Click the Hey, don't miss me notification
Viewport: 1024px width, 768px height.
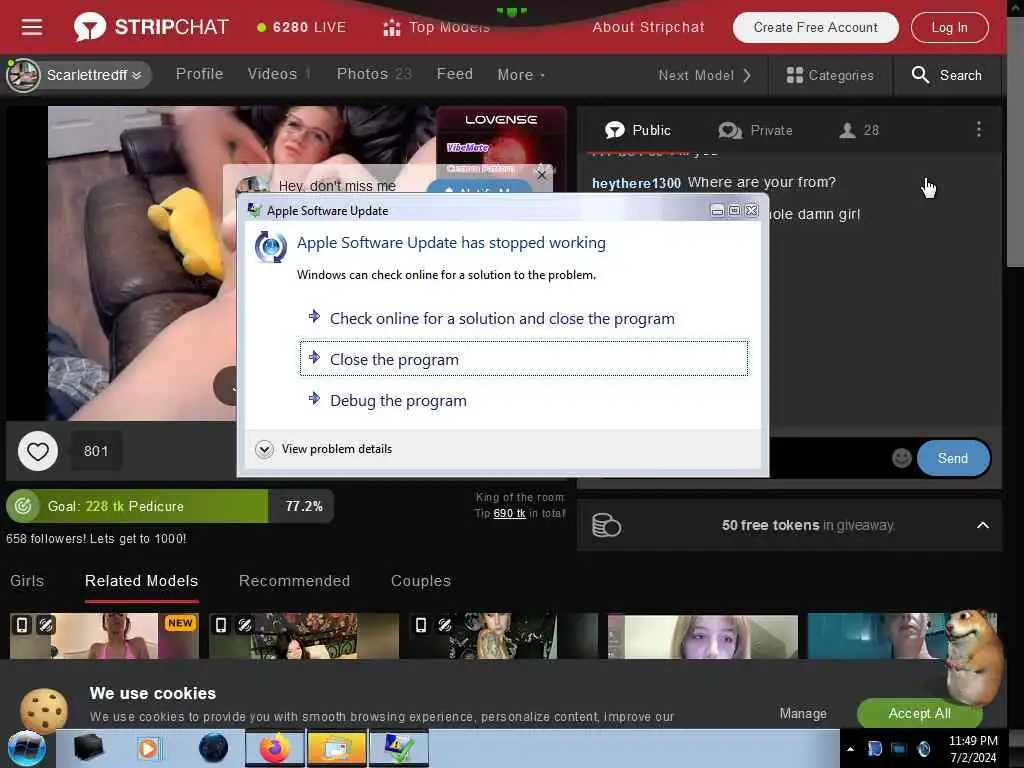pyautogui.click(x=337, y=185)
